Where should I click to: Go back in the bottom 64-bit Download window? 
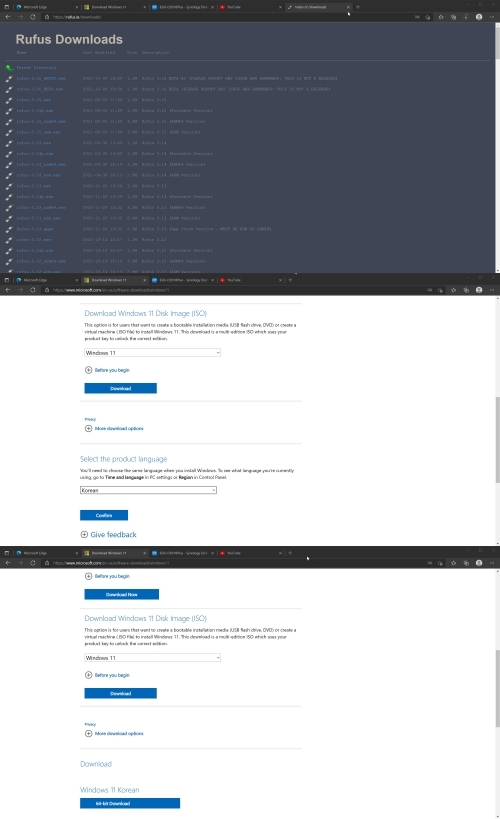[8, 563]
